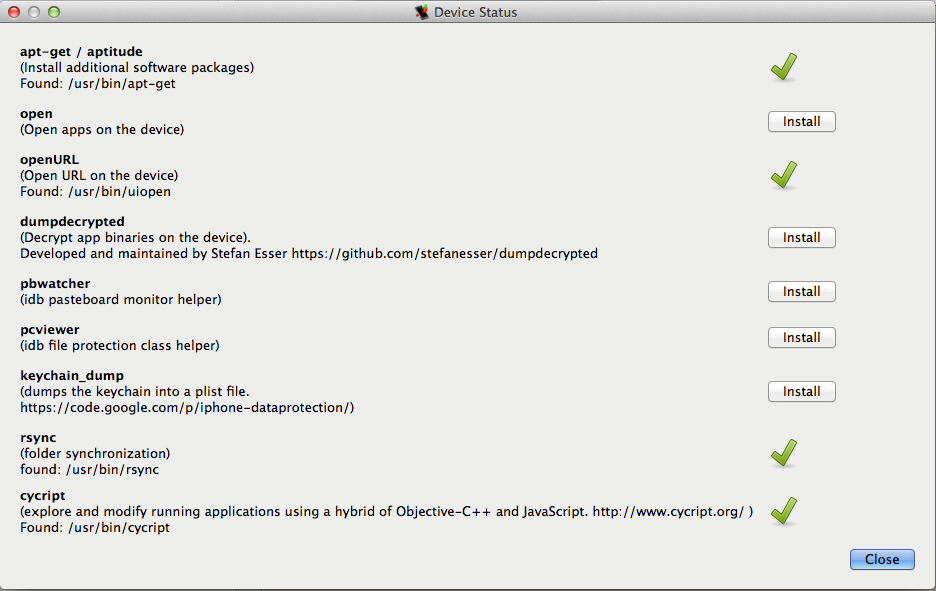Viewport: 936px width, 591px height.
Task: Zoom the window with the green button
Action: coord(54,13)
